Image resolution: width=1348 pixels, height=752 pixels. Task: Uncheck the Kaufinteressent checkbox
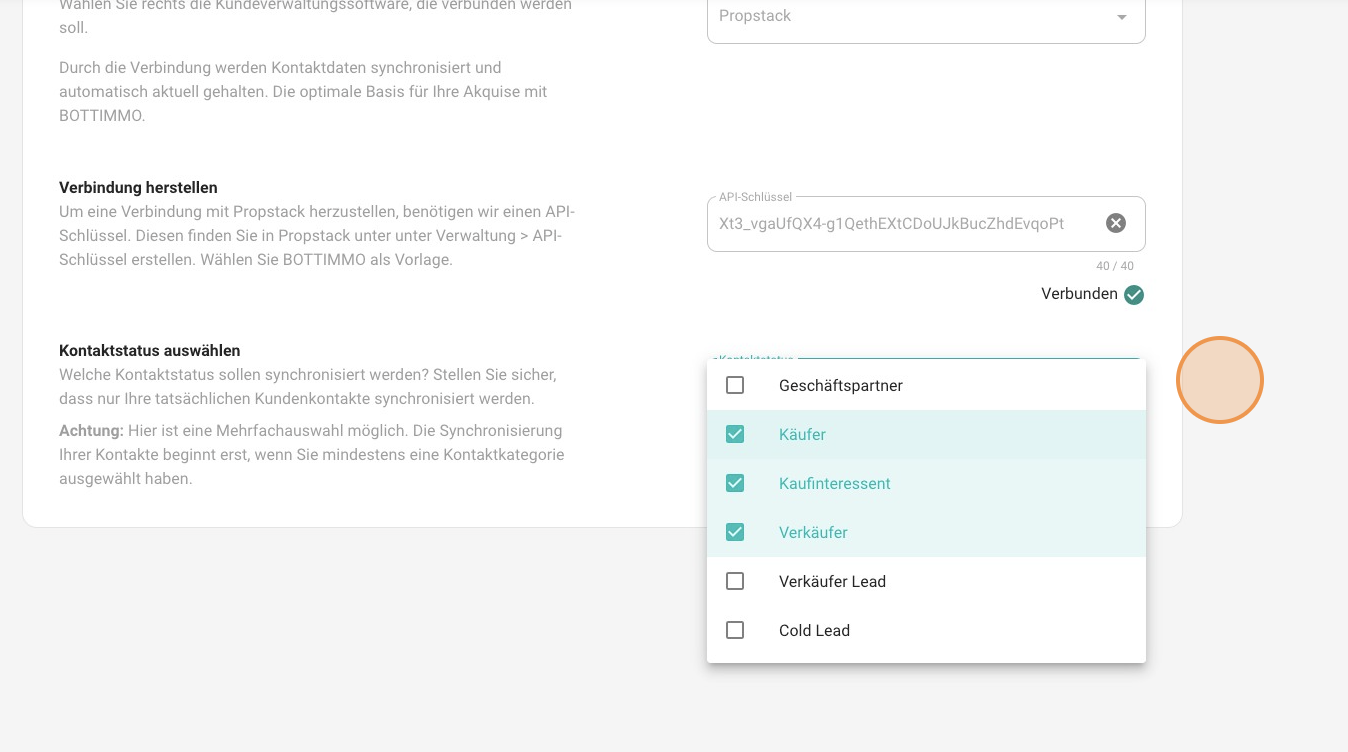point(735,483)
